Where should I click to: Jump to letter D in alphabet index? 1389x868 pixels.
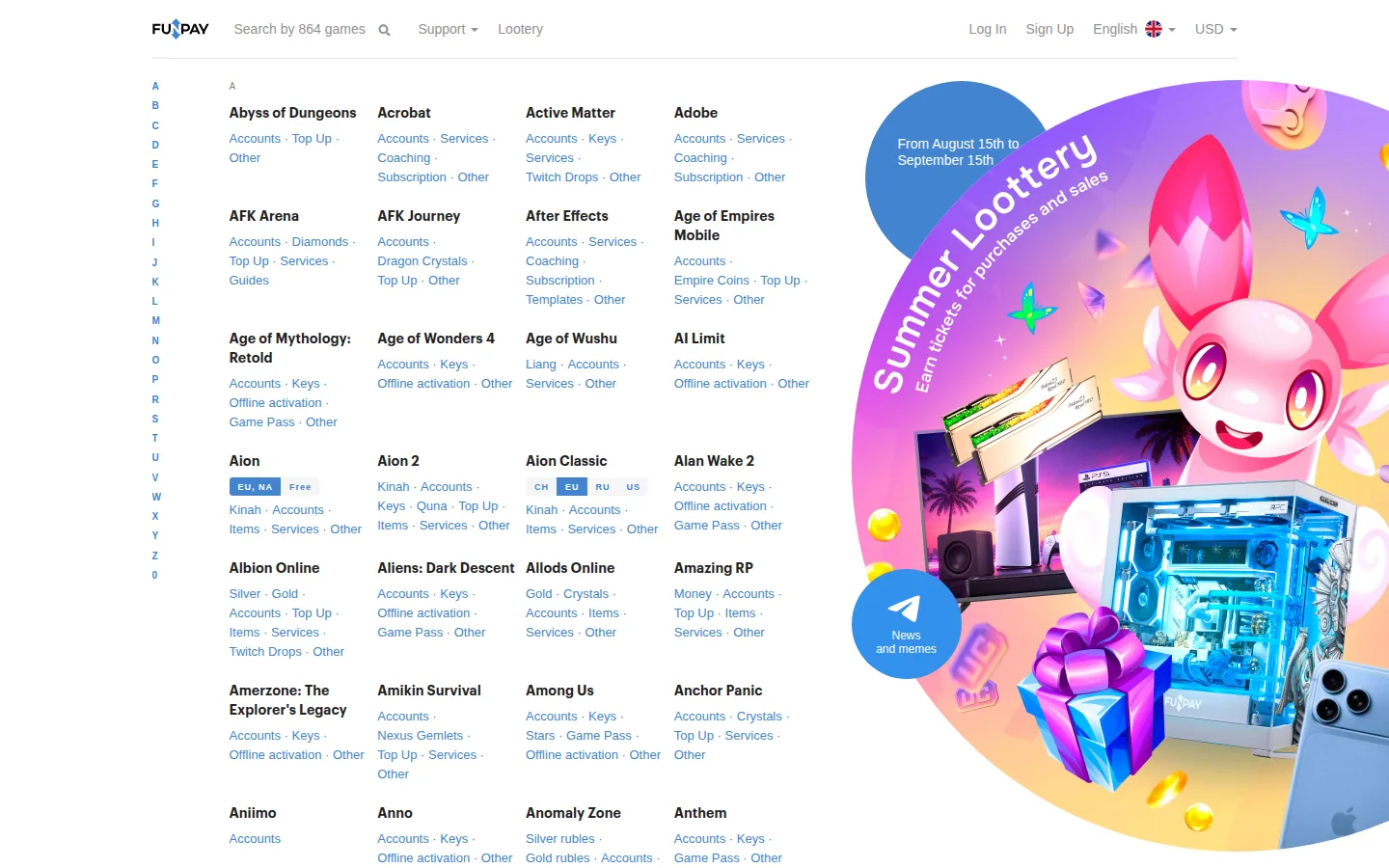pos(155,145)
